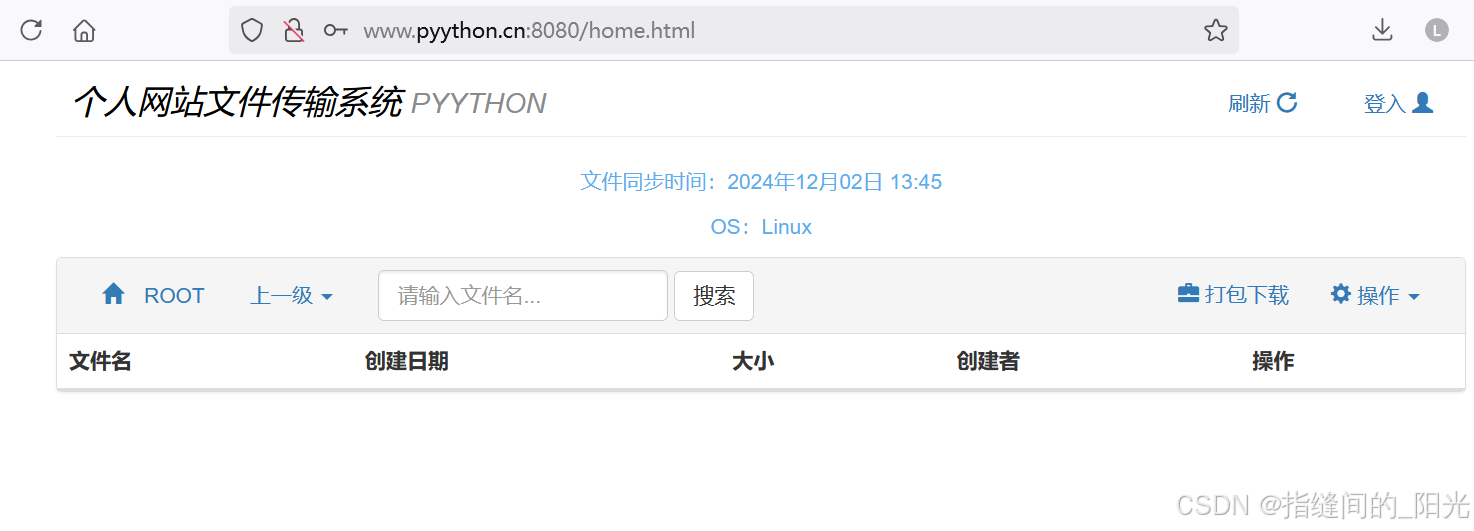Viewport: 1474px width, 531px height.
Task: Click the briefcase icon for 打包下载
Action: [1188, 293]
